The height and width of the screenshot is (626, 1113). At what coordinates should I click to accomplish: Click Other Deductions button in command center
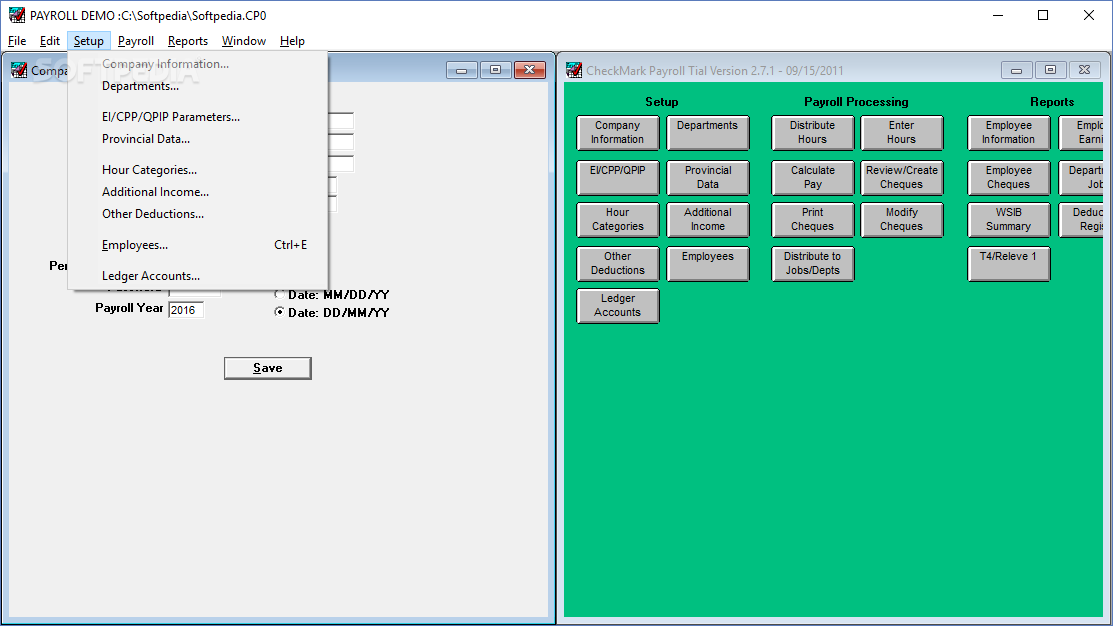(x=618, y=263)
